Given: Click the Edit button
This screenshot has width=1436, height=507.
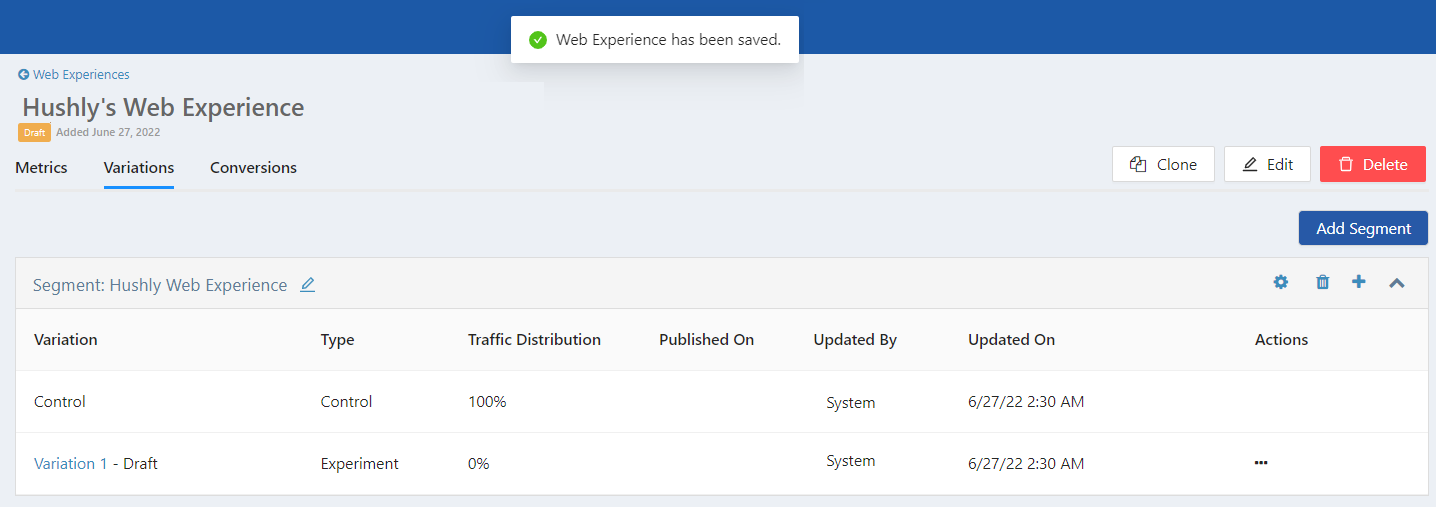Looking at the screenshot, I should coord(1267,164).
